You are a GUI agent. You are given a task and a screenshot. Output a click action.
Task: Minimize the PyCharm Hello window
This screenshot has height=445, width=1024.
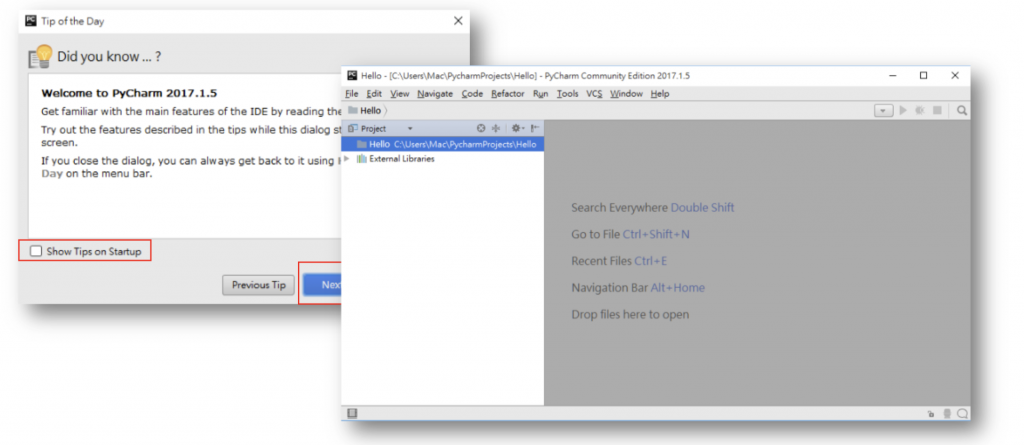coord(893,76)
